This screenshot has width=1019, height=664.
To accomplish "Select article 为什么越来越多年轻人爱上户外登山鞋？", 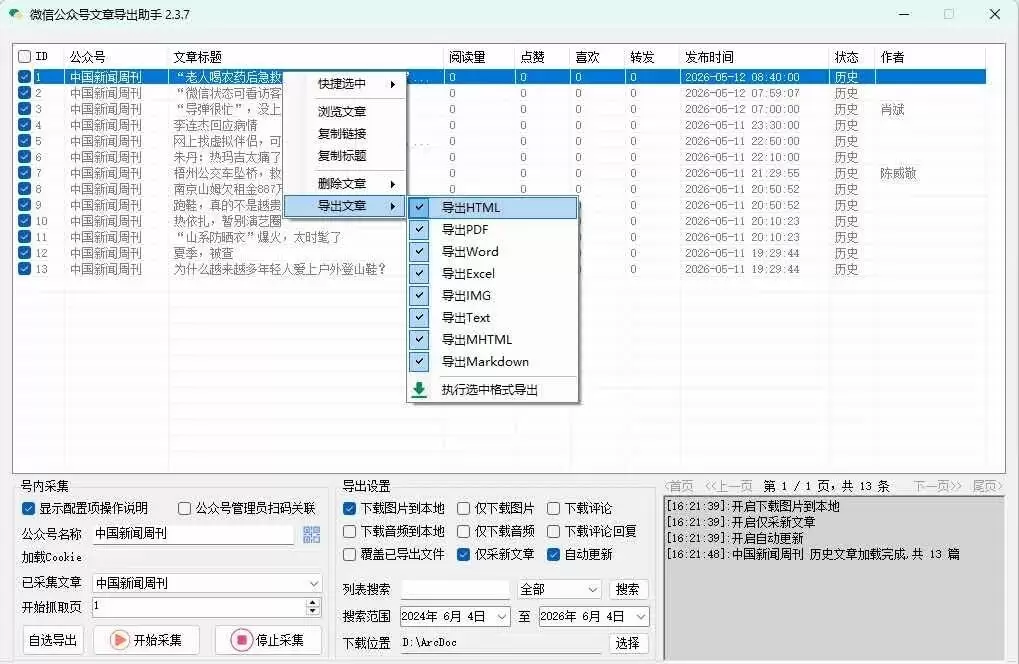I will [x=280, y=269].
